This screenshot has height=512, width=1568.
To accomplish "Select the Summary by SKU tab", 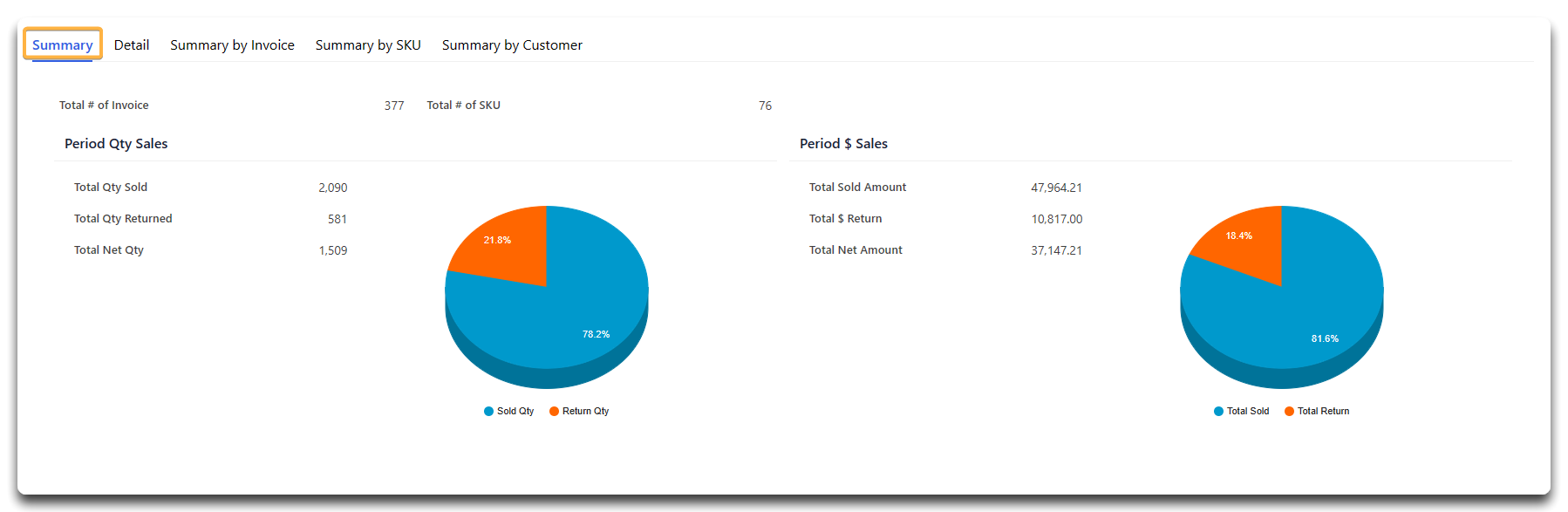I will point(368,44).
